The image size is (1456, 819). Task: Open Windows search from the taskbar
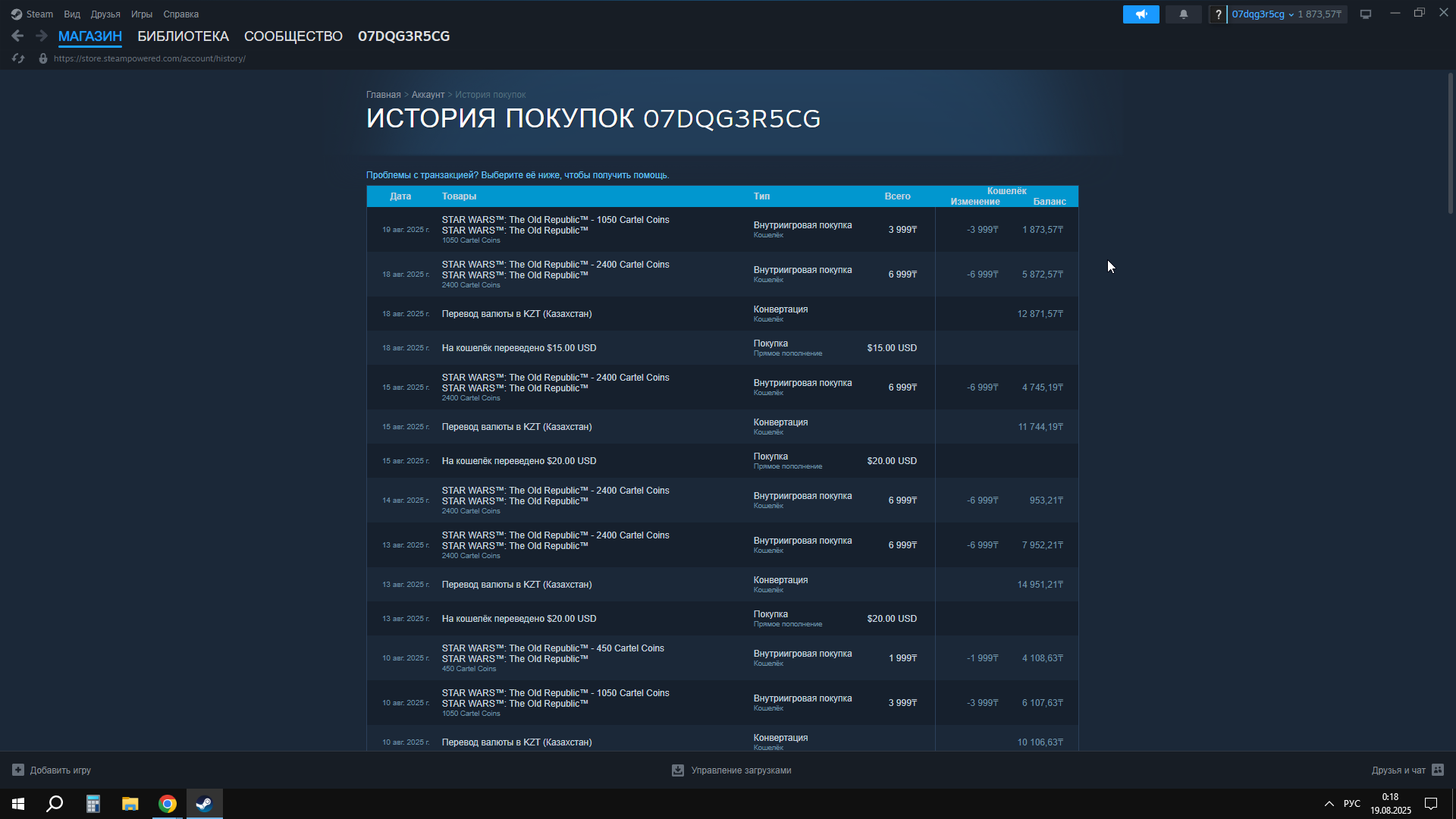tap(55, 804)
